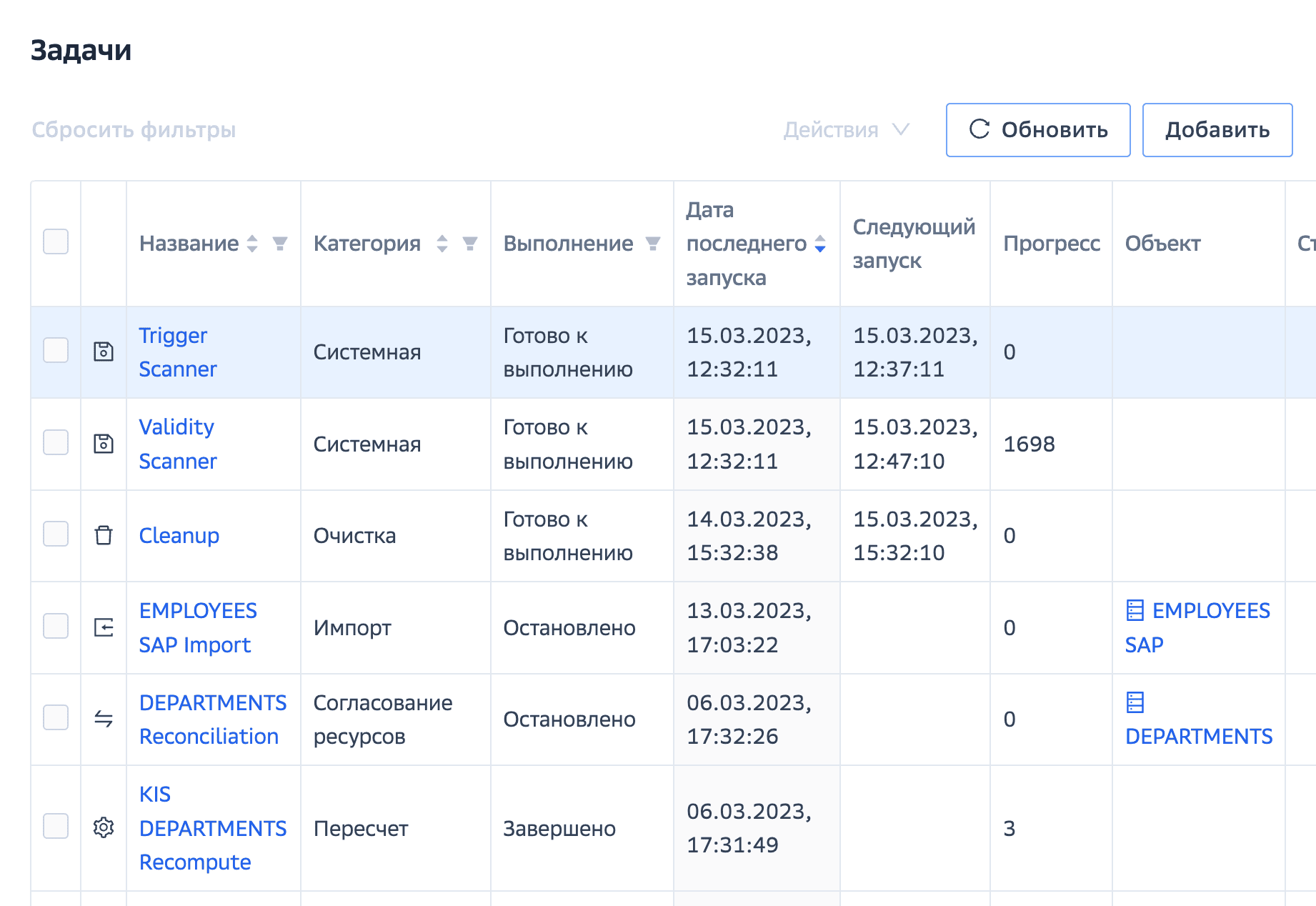Screen dimensions: 1316x906
Task: Click the filter icon in Название column
Action: pyautogui.click(x=280, y=244)
